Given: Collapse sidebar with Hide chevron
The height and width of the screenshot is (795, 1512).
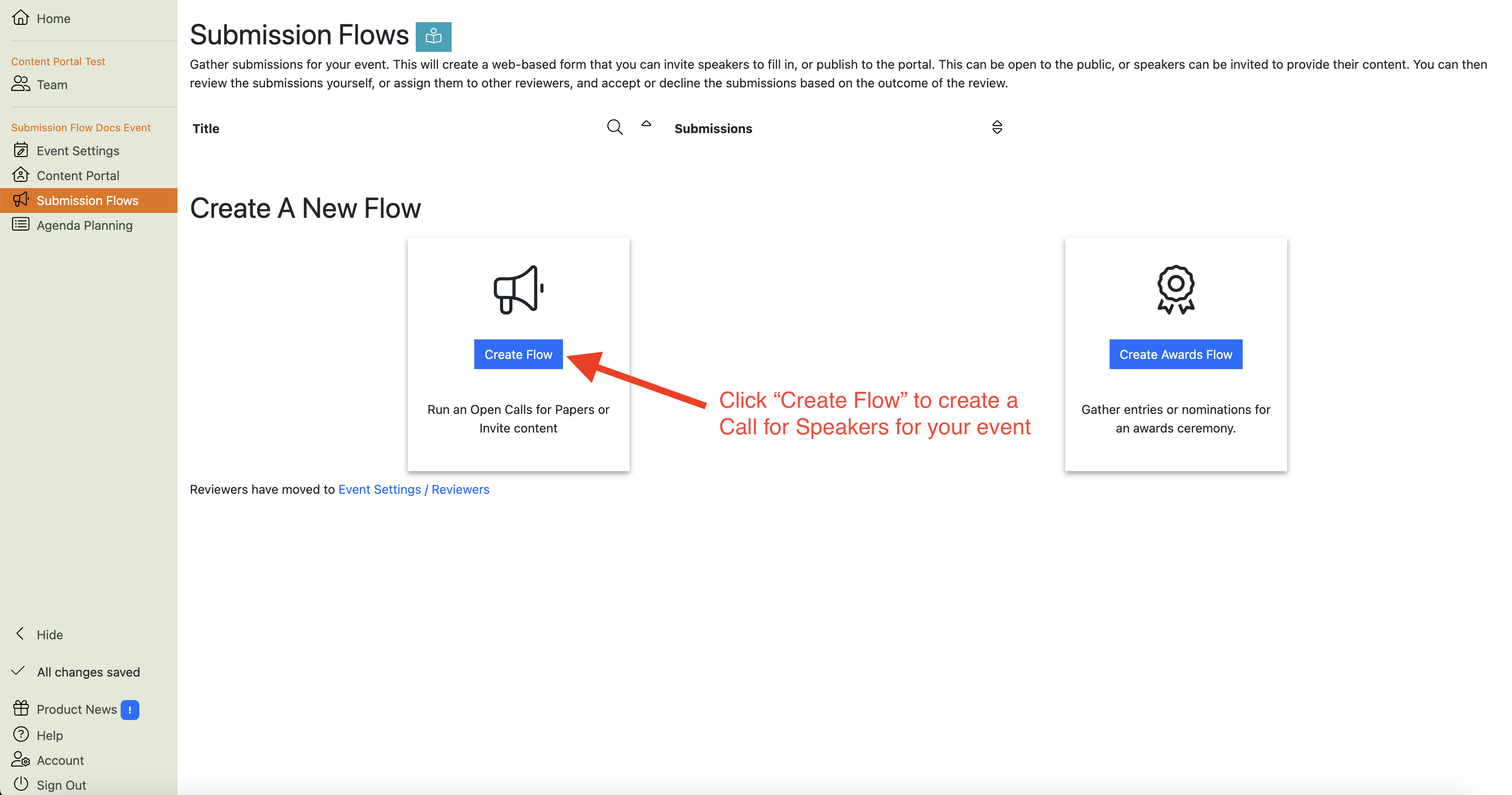Looking at the screenshot, I should 20,634.
